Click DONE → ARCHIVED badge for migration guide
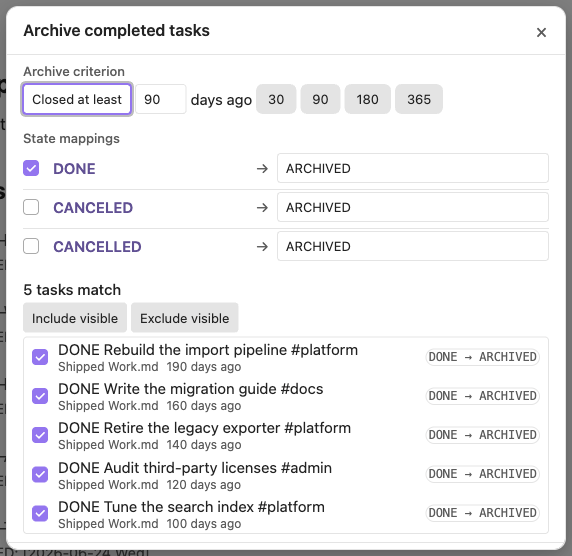572x556 pixels. [x=482, y=396]
